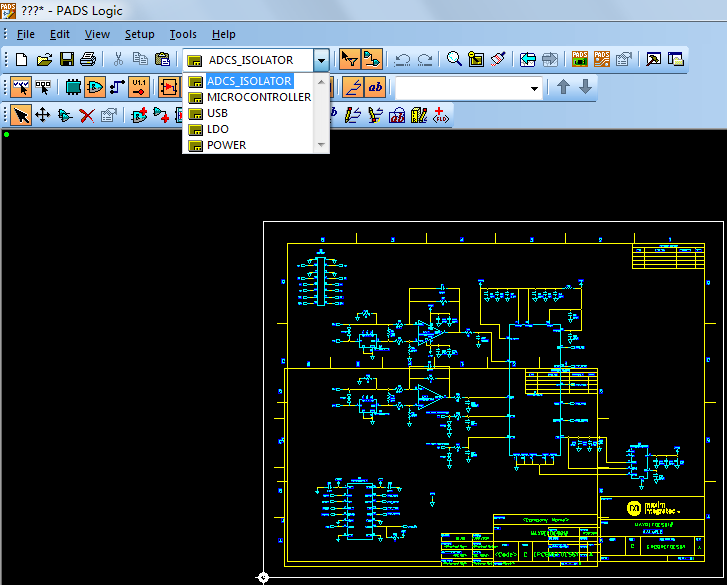Toggle Nets selection filter
727x585 pixels.
coord(117,87)
